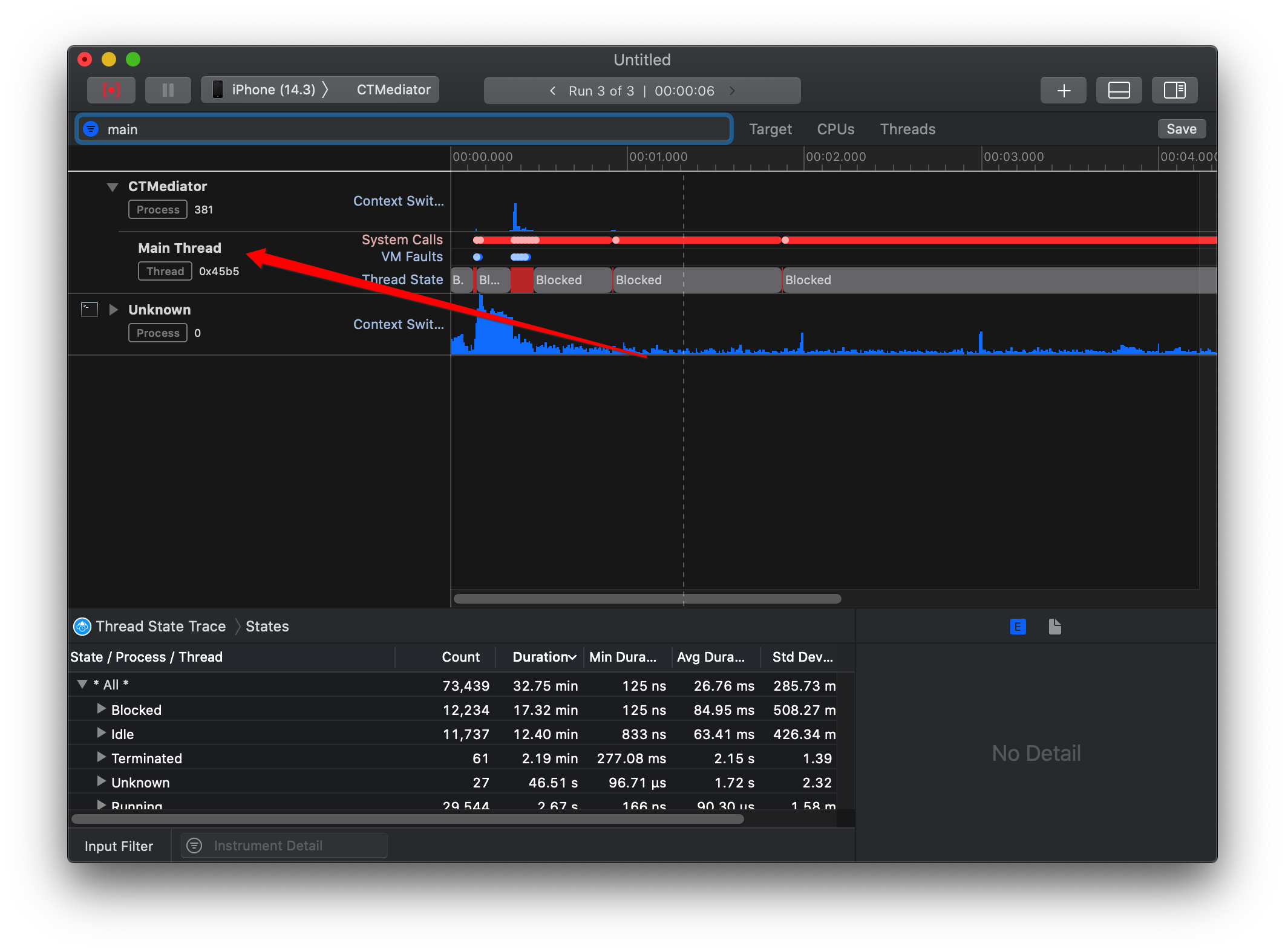Go to previous run with left chevron
This screenshot has height=952, width=1285.
552,91
